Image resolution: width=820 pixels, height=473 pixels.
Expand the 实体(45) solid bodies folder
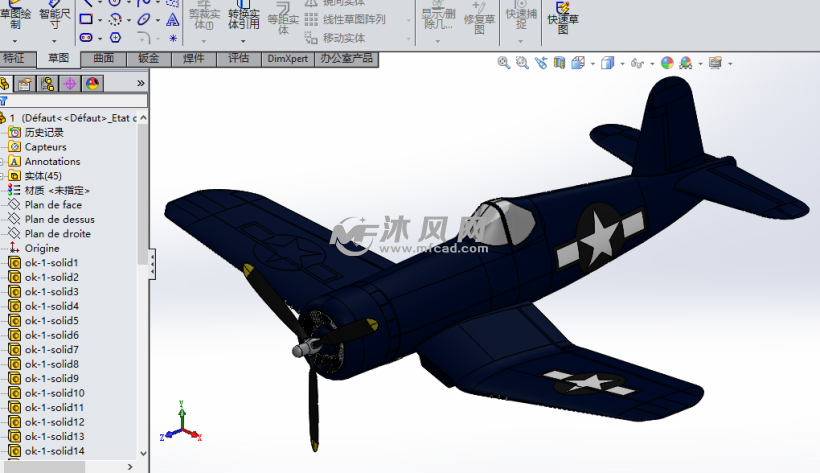pyautogui.click(x=4, y=176)
